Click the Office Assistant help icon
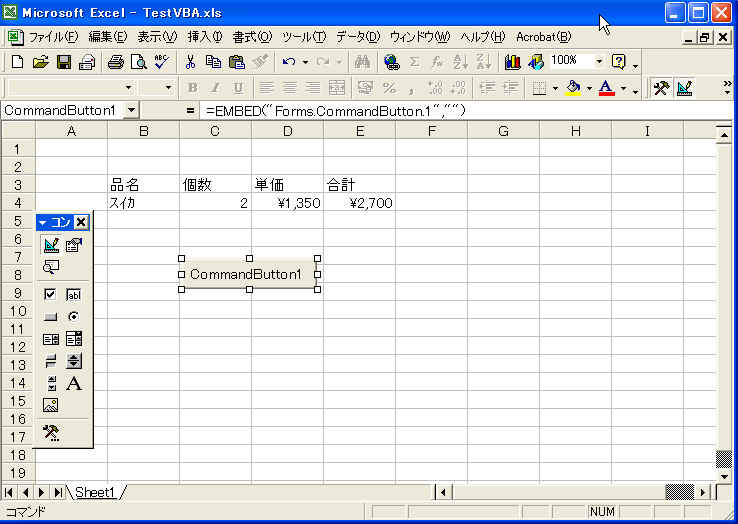The image size is (738, 524). coord(618,62)
